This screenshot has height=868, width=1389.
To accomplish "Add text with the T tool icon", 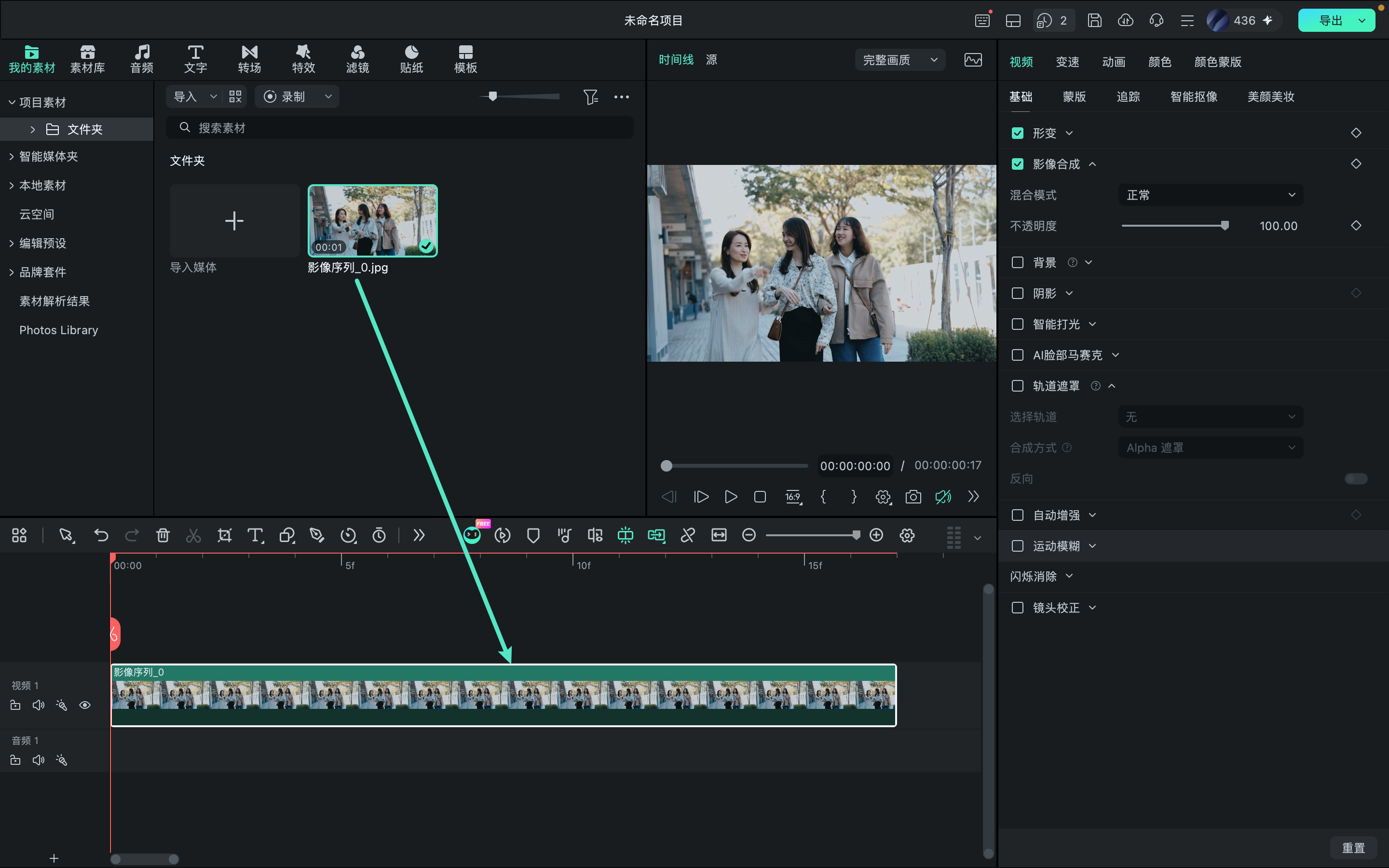I will tap(255, 535).
